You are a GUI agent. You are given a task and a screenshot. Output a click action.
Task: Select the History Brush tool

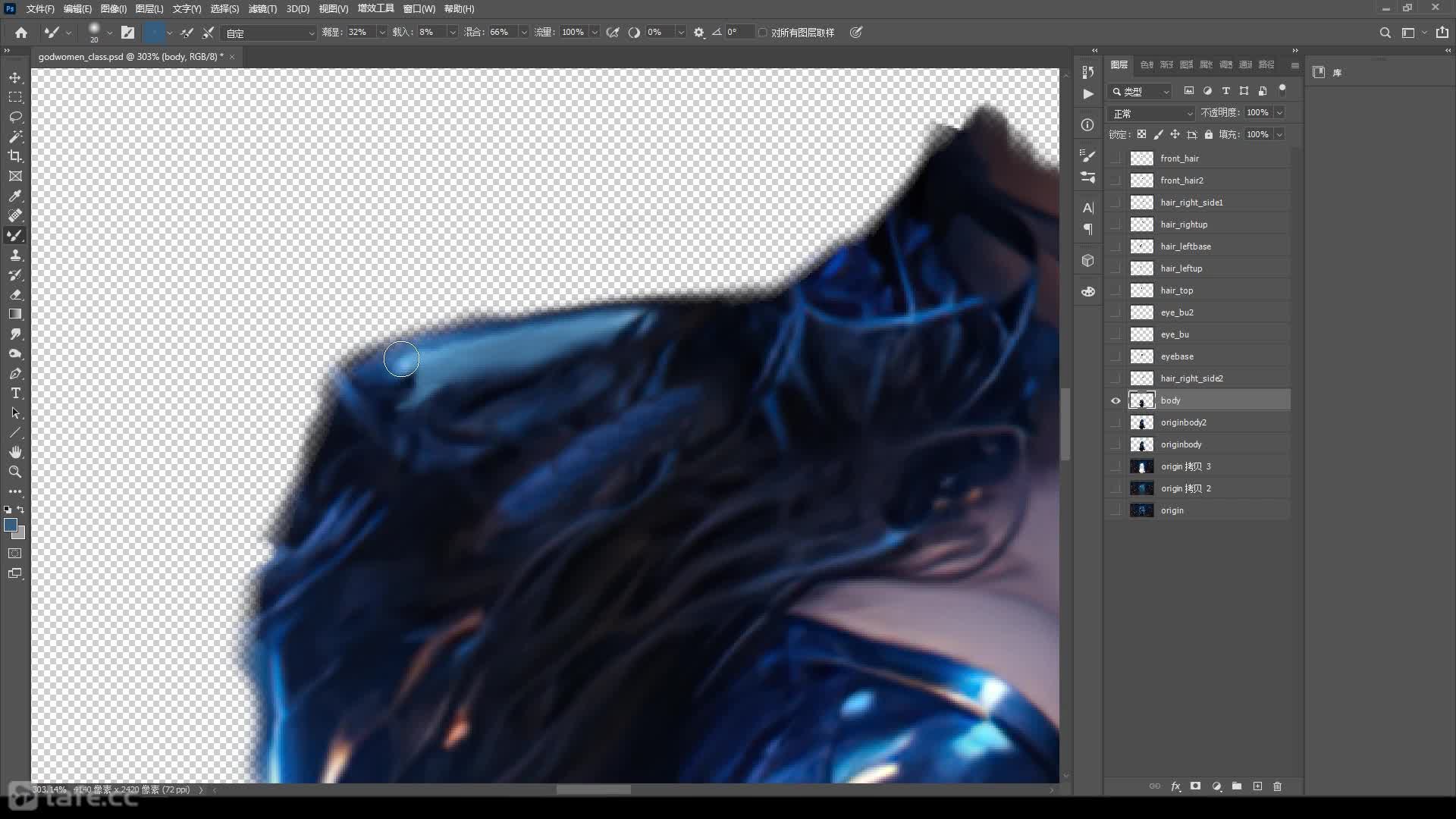pos(15,275)
